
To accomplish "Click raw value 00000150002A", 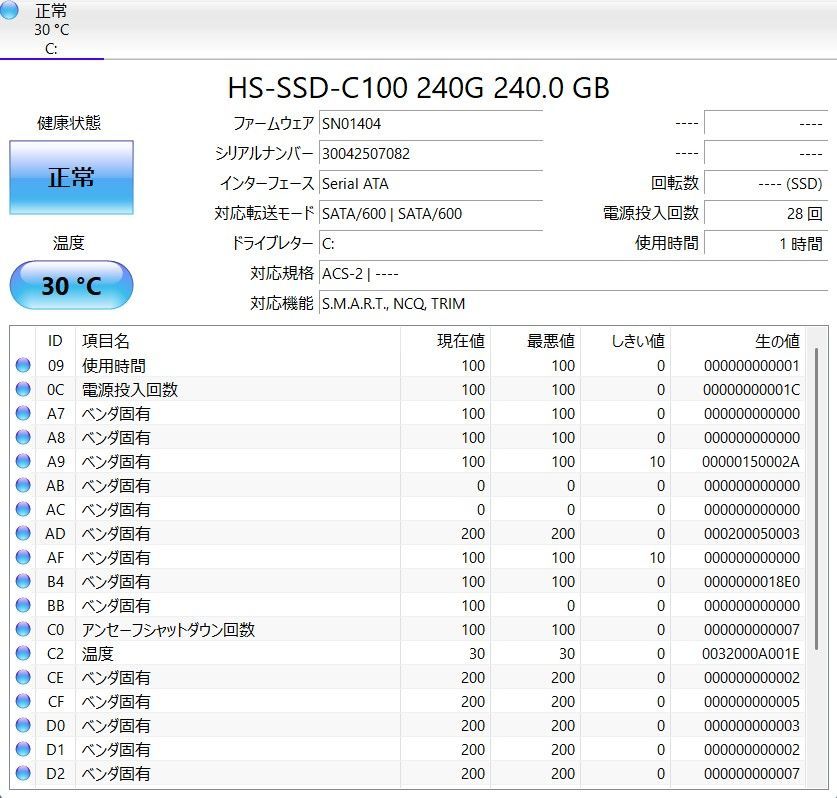I will click(x=751, y=462).
